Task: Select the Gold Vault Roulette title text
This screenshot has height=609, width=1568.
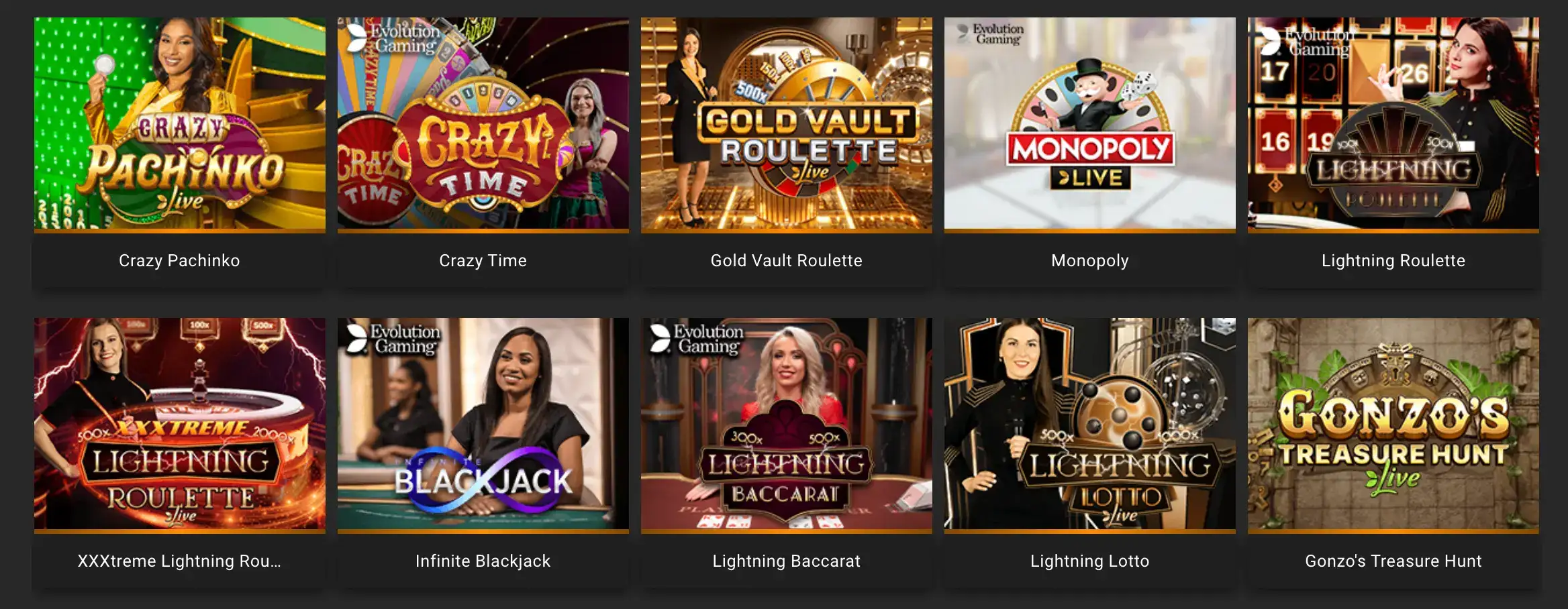Action: click(x=787, y=261)
